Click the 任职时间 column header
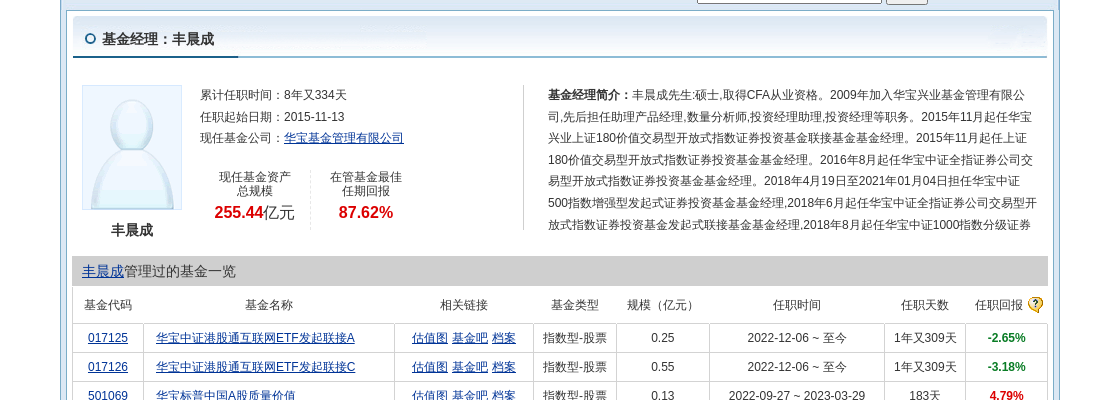Screen dimensions: 1120x400 (x=796, y=305)
